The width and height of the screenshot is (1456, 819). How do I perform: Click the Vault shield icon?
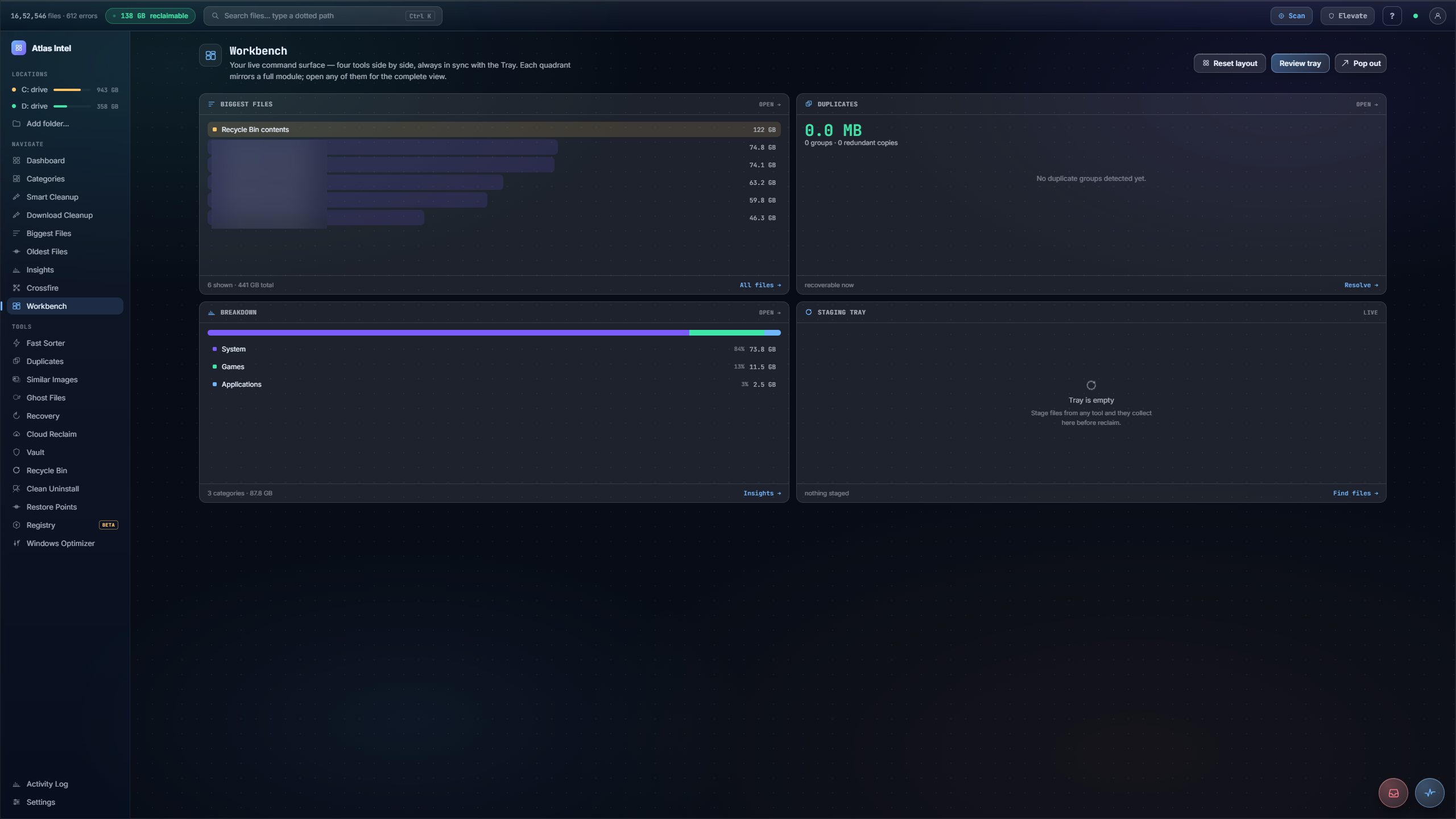(x=16, y=452)
